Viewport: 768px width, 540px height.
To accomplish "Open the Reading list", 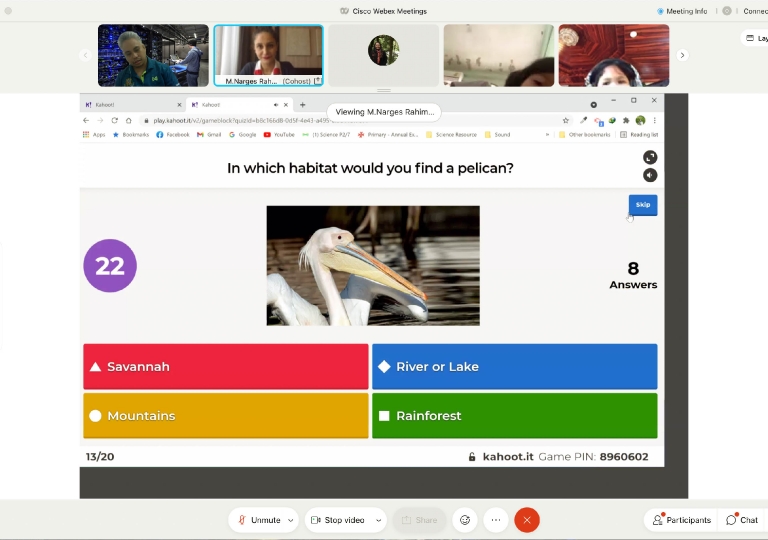I will (x=639, y=134).
